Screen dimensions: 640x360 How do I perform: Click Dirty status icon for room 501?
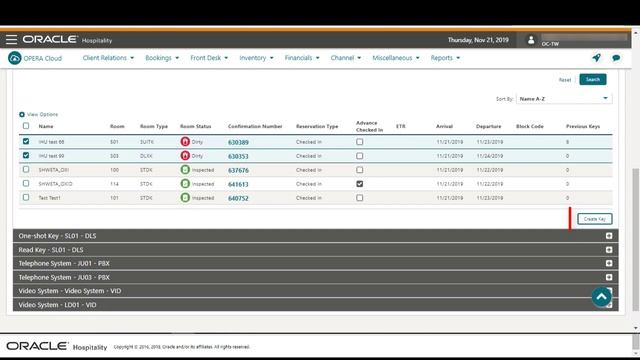[185, 142]
